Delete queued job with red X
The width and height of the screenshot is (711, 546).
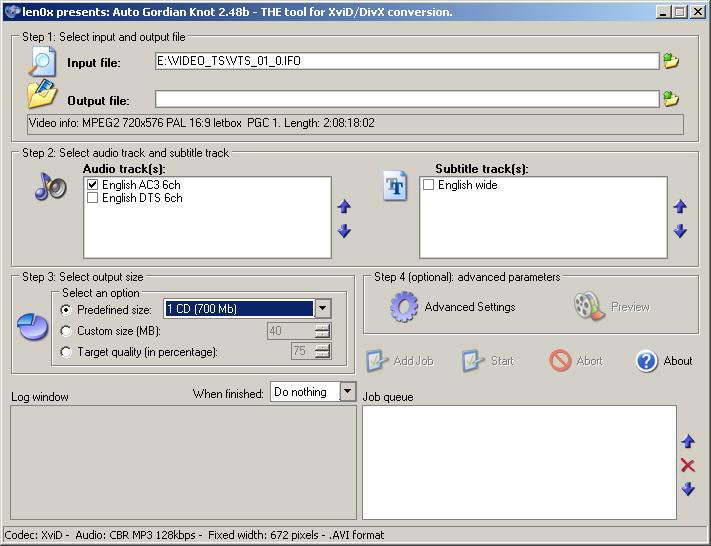pyautogui.click(x=688, y=465)
